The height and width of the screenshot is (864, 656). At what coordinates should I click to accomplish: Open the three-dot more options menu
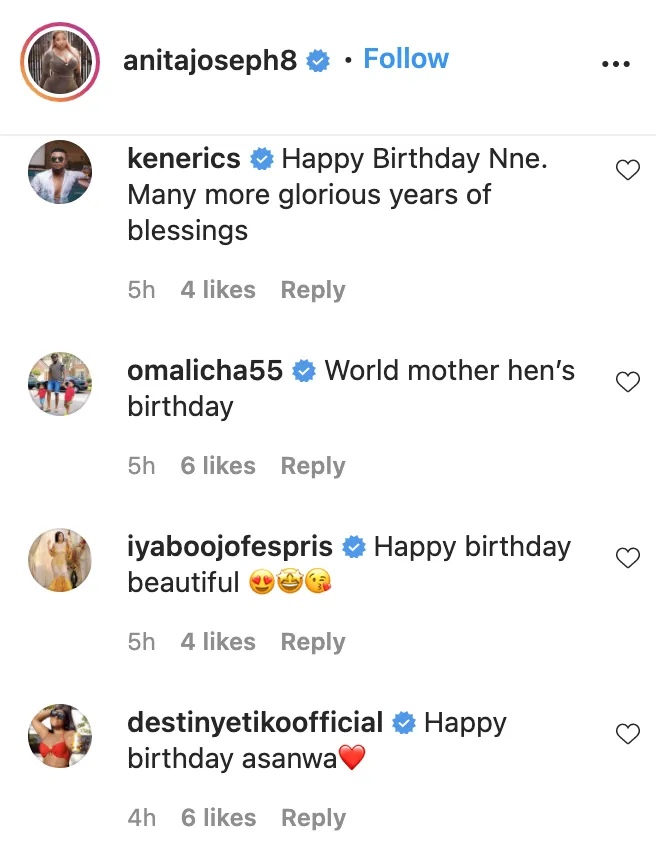616,63
